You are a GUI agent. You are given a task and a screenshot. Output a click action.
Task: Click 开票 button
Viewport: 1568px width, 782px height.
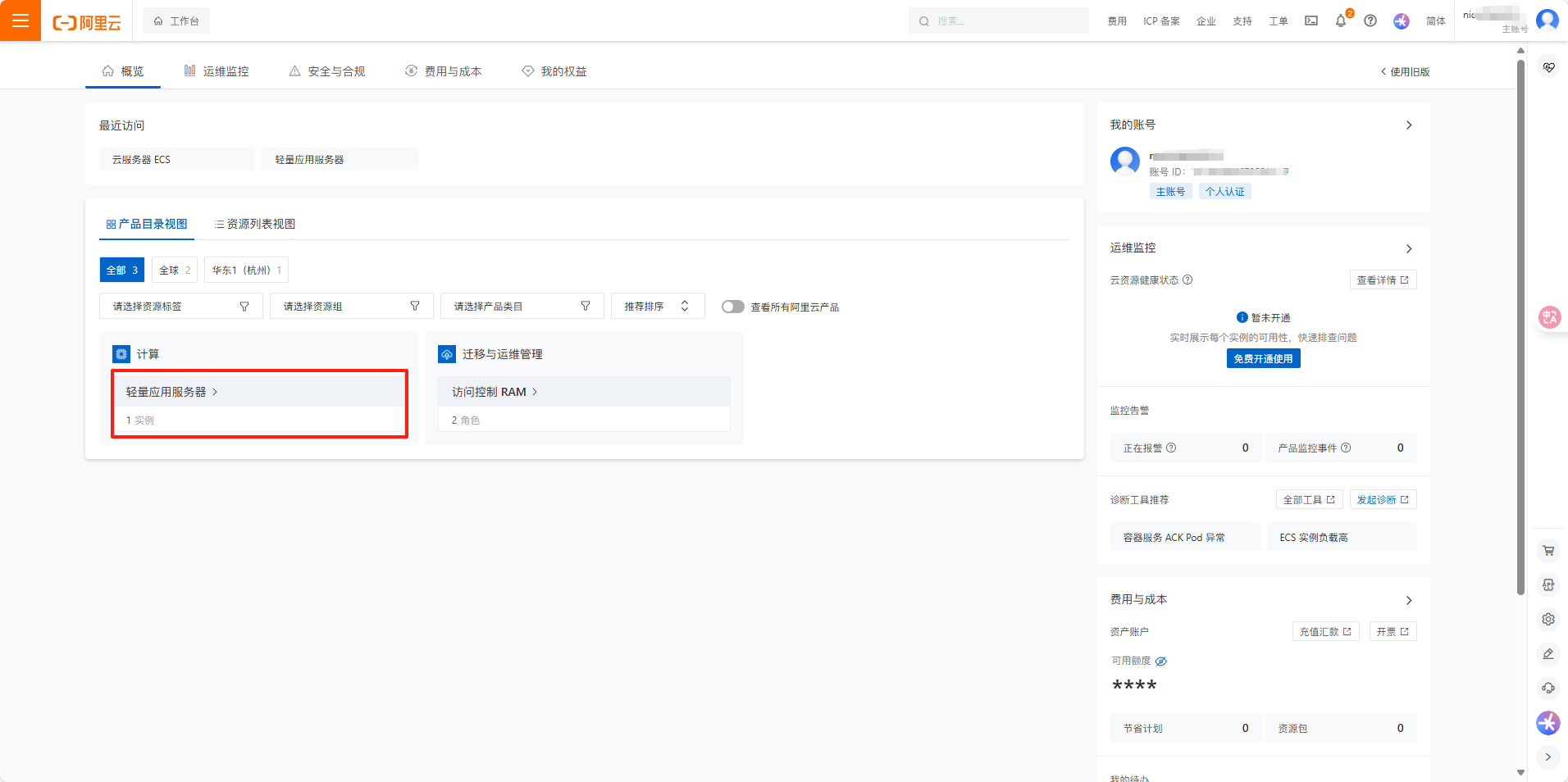click(1393, 631)
